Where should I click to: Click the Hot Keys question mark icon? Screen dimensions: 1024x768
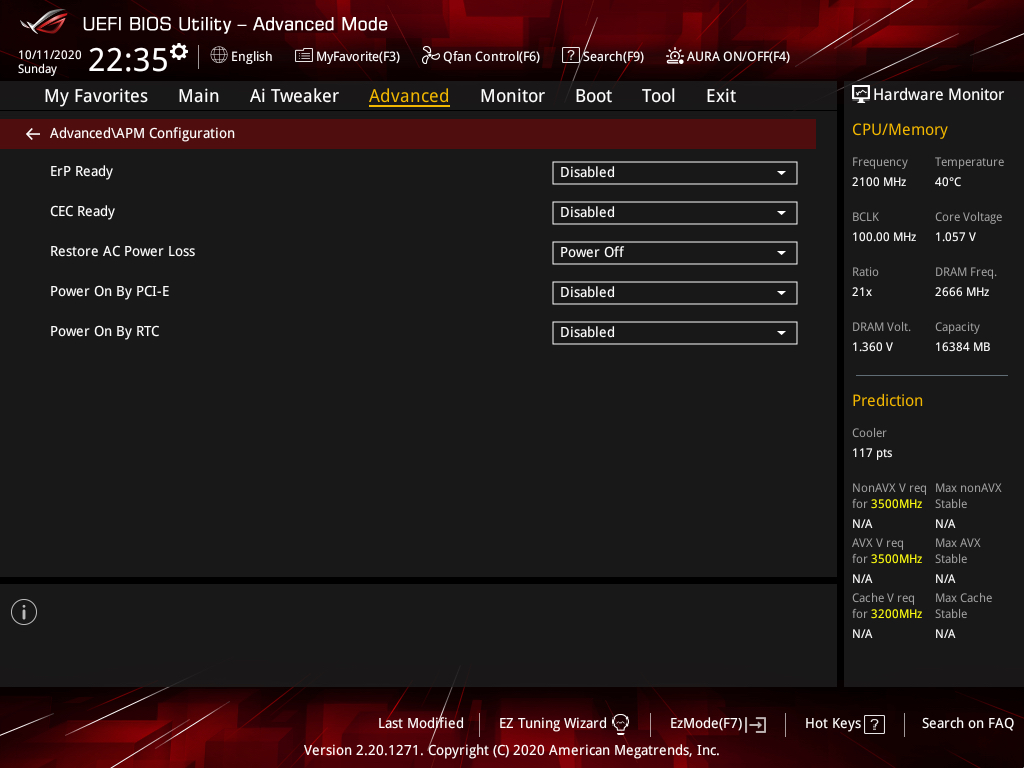pyautogui.click(x=874, y=724)
